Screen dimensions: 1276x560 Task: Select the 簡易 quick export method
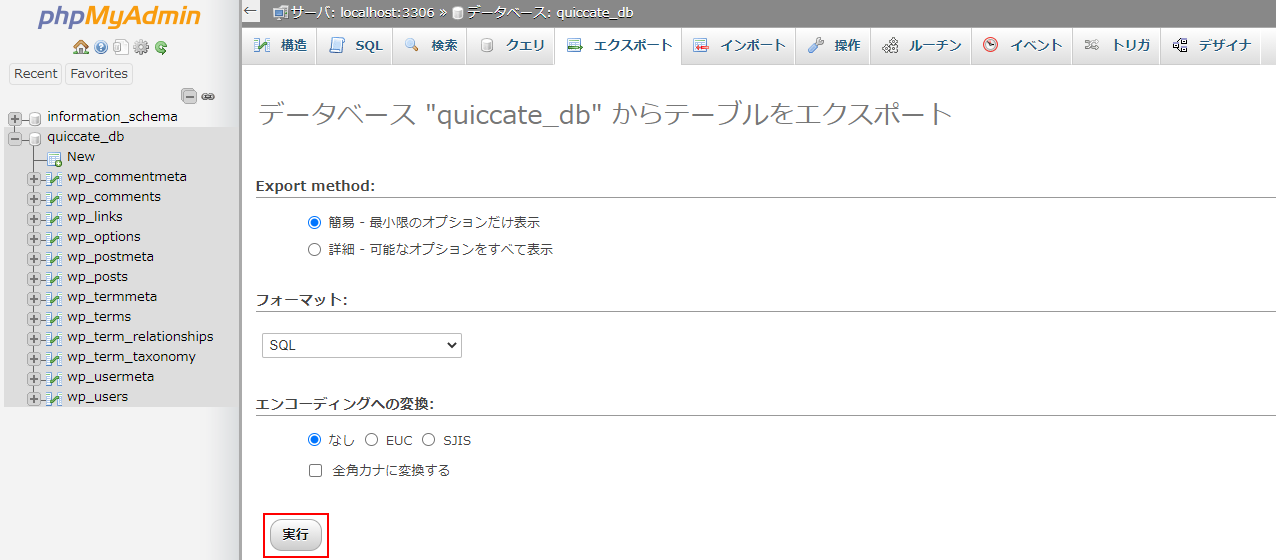tap(315, 222)
